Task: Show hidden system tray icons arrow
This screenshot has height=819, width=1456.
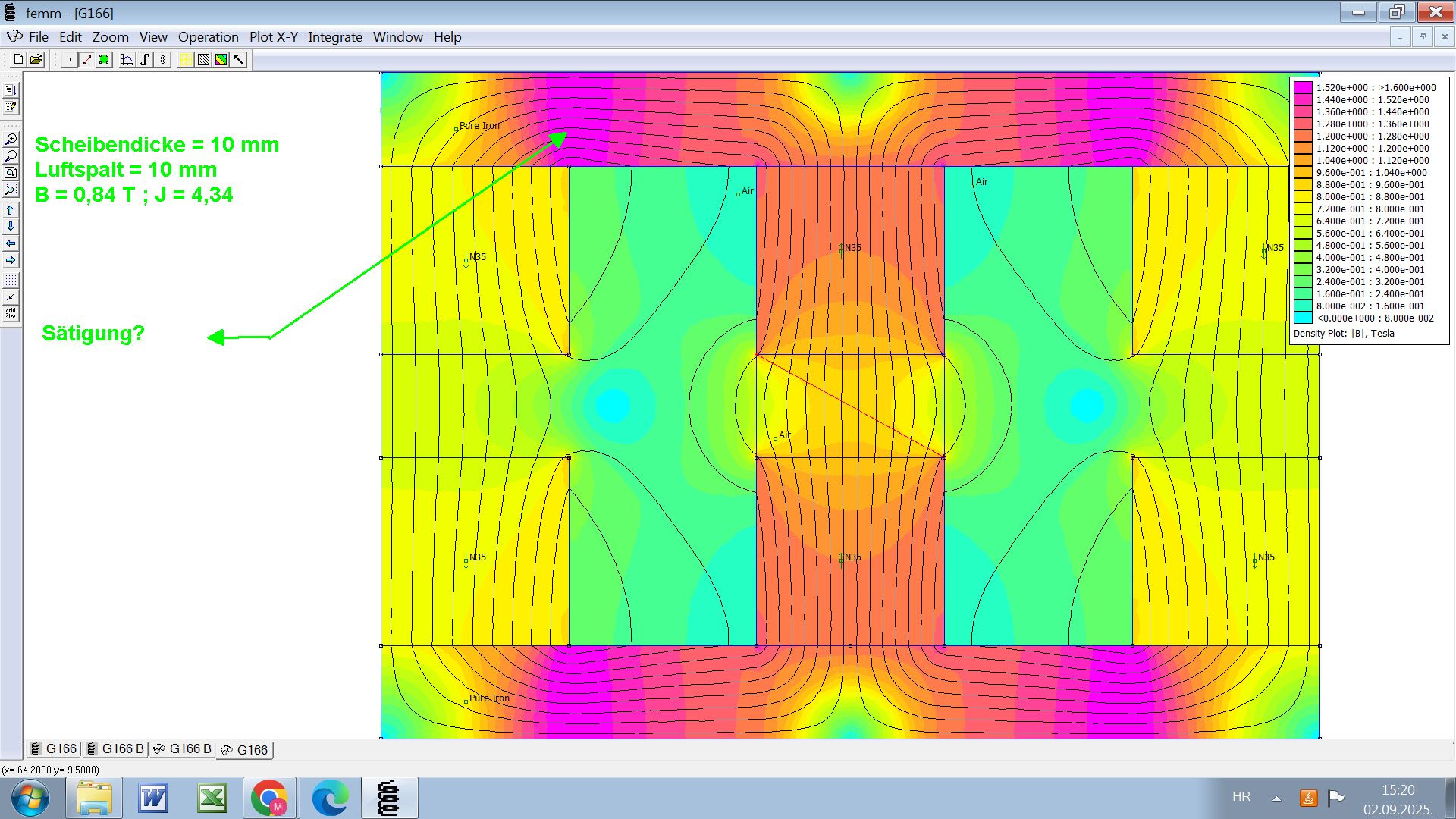Action: tap(1276, 798)
